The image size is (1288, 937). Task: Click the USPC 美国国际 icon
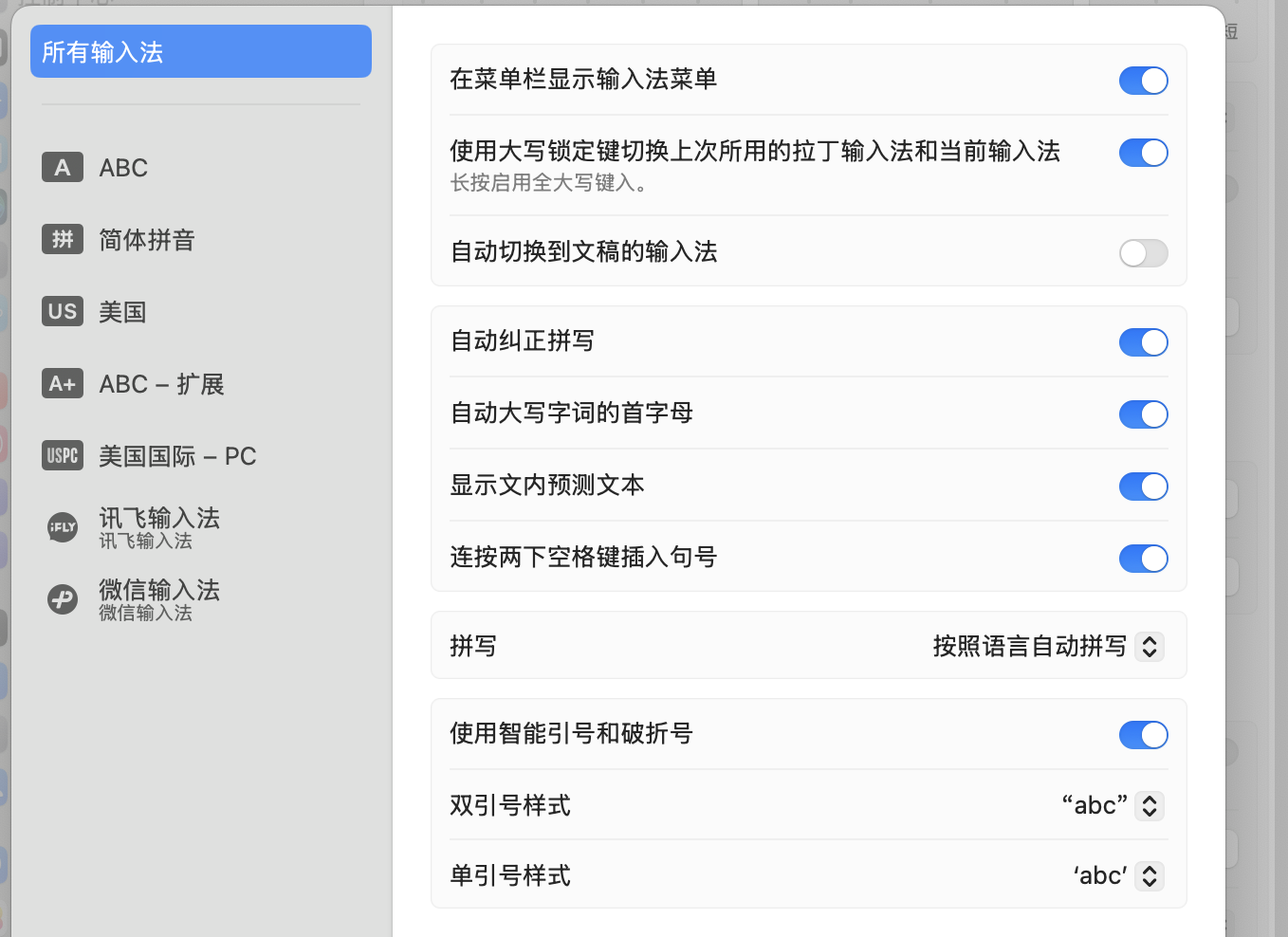(63, 456)
